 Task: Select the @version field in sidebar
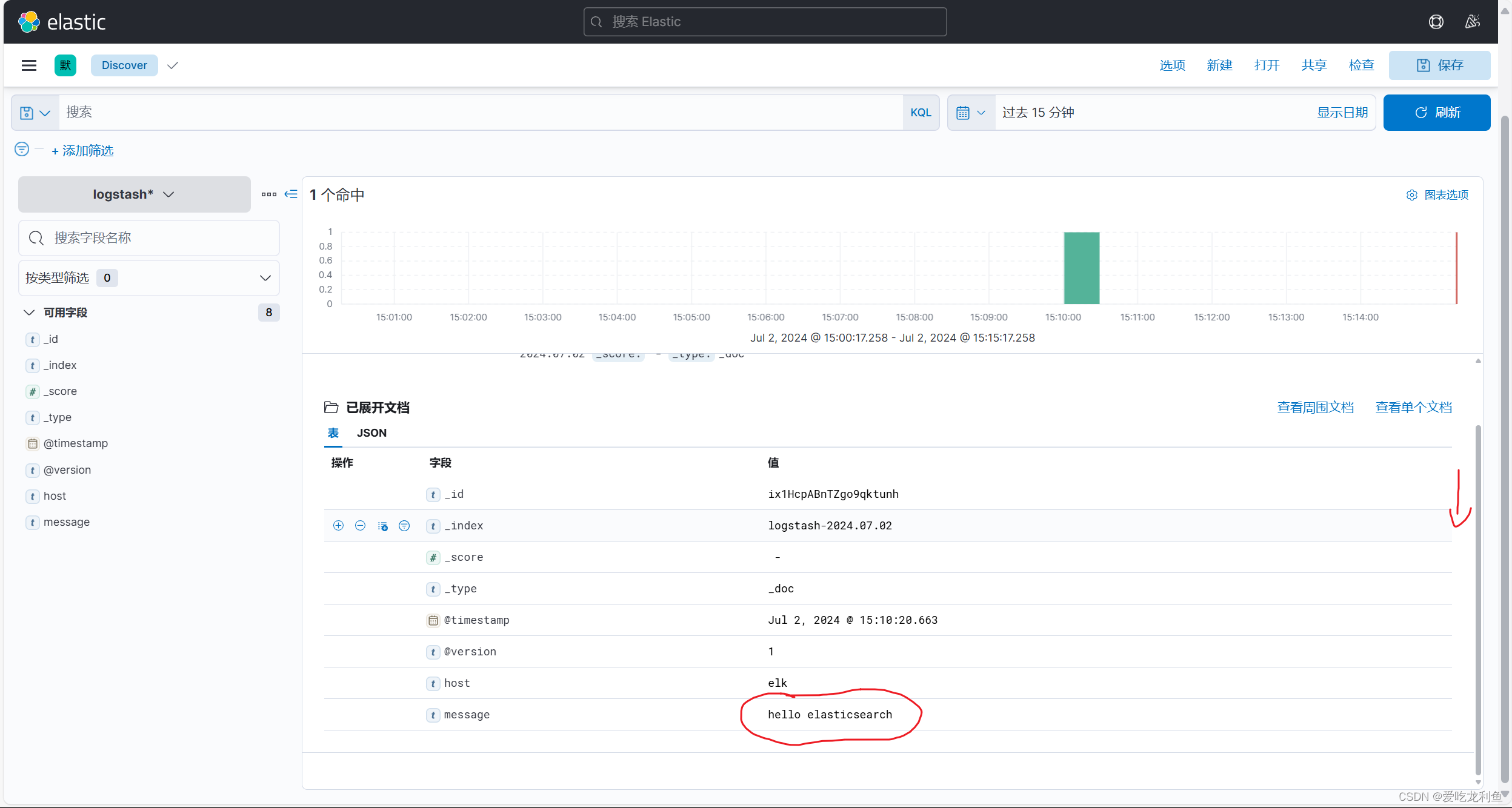coord(67,470)
